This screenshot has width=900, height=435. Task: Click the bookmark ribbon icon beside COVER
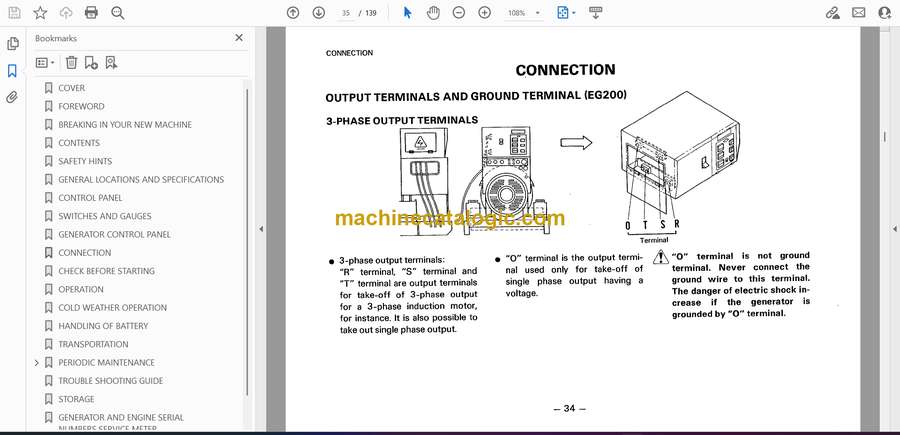49,88
